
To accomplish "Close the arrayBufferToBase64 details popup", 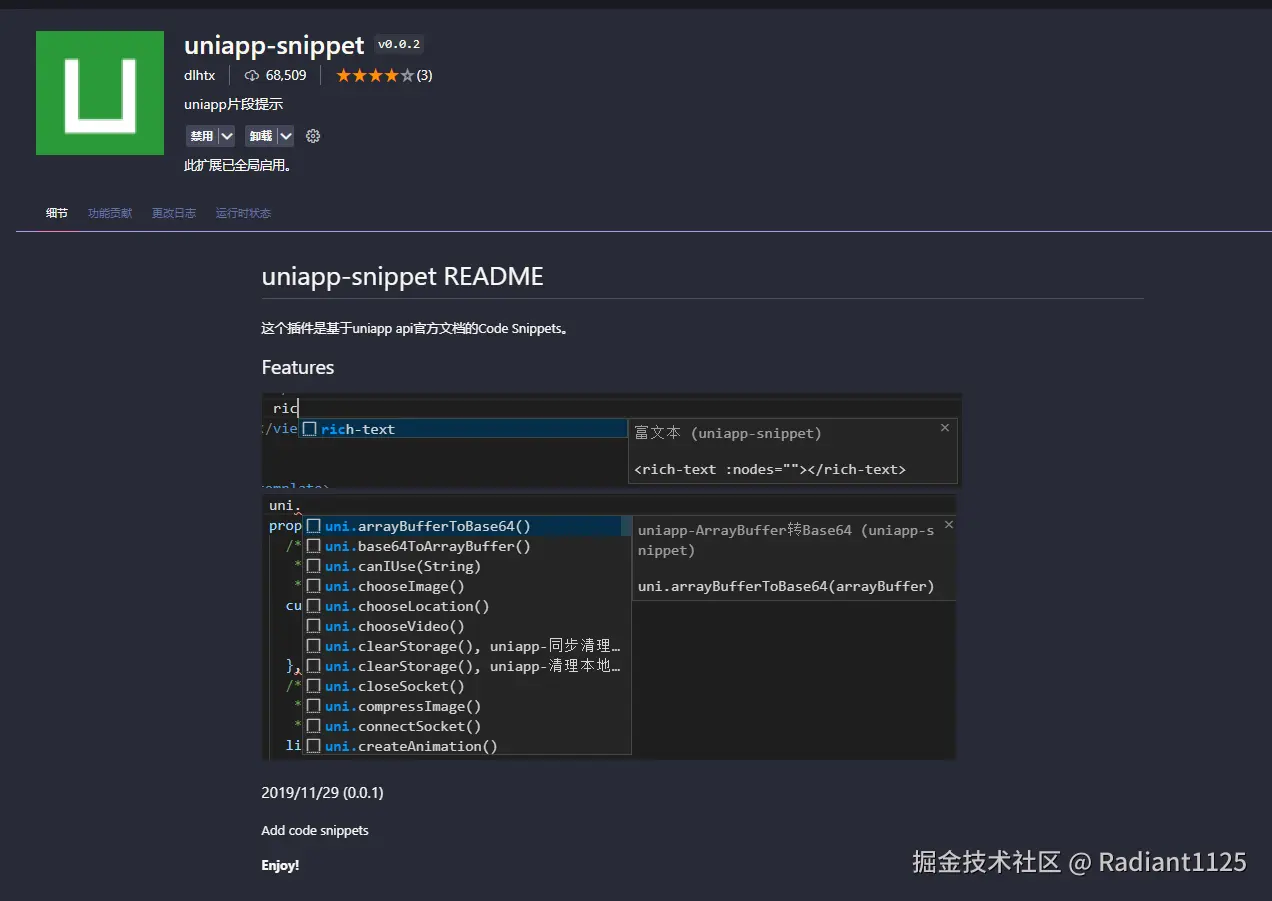I will [x=949, y=525].
